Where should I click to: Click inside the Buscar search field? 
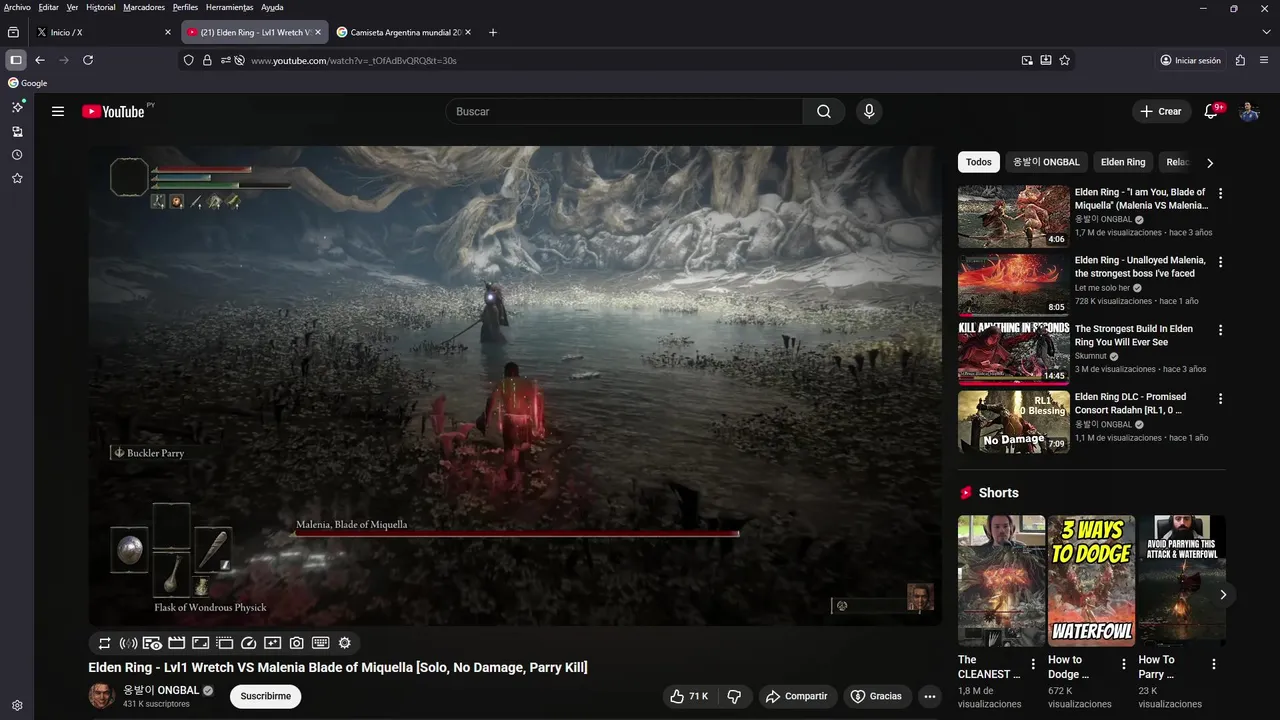[x=625, y=111]
